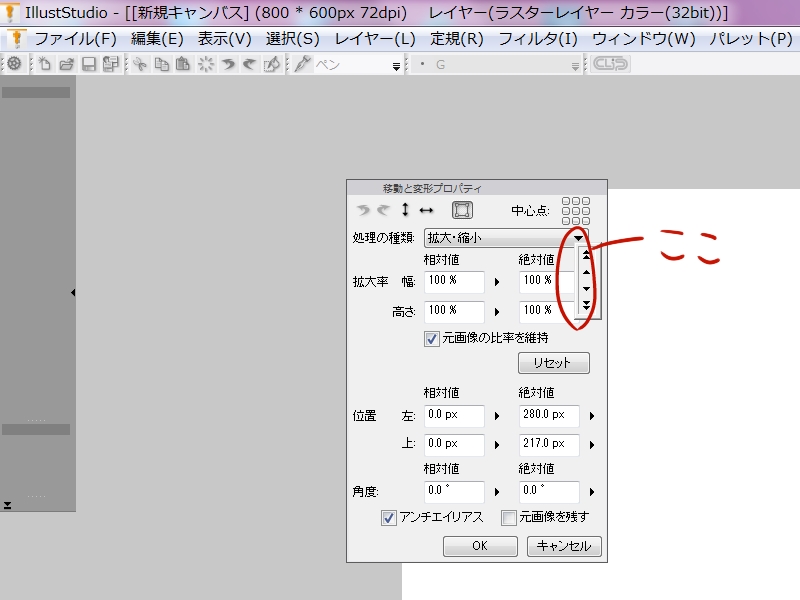Screen dimensions: 800x600
Task: Set 中心点 to the middle grid point
Action: pos(576,211)
